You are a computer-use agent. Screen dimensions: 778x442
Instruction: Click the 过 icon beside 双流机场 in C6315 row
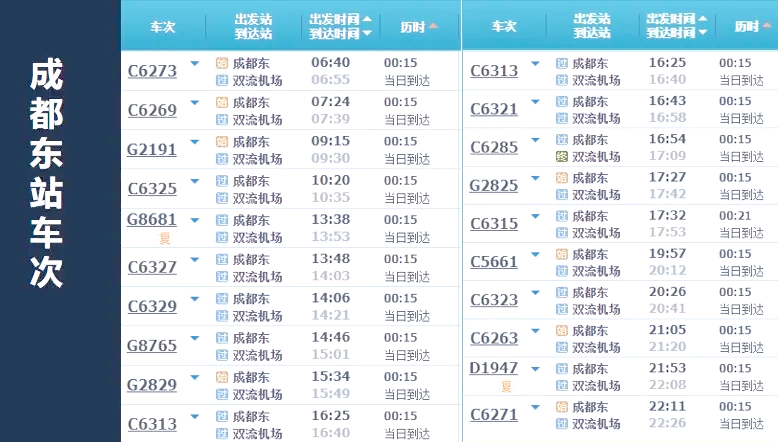pos(562,233)
